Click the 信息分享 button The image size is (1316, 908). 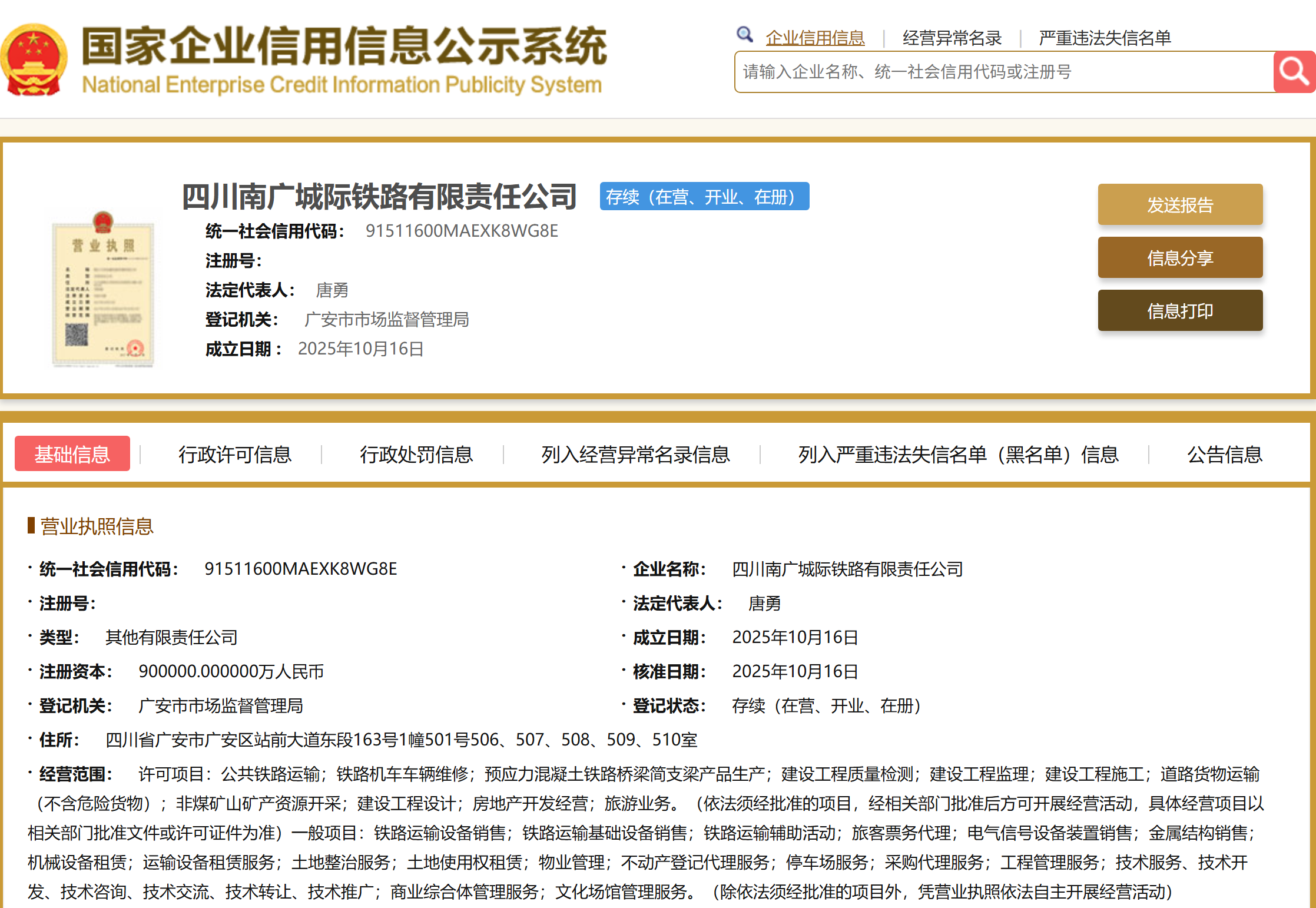click(x=1180, y=257)
